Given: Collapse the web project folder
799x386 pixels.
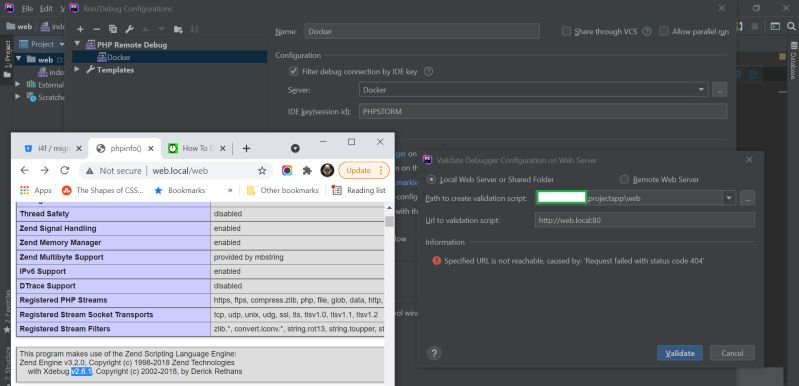Looking at the screenshot, I should pyautogui.click(x=19, y=59).
